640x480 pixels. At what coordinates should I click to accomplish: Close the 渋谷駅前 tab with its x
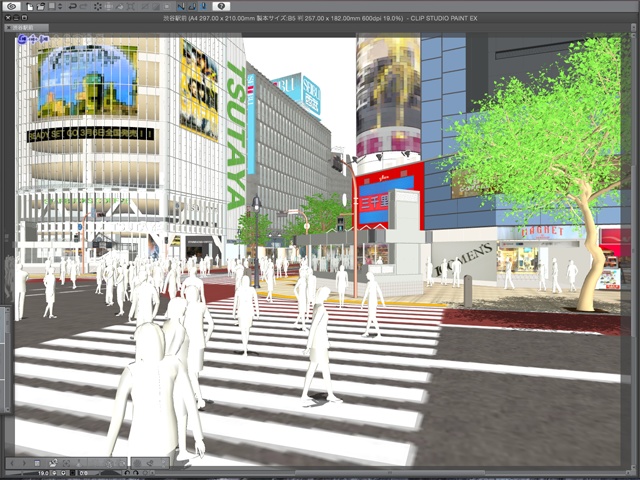[x=9, y=28]
